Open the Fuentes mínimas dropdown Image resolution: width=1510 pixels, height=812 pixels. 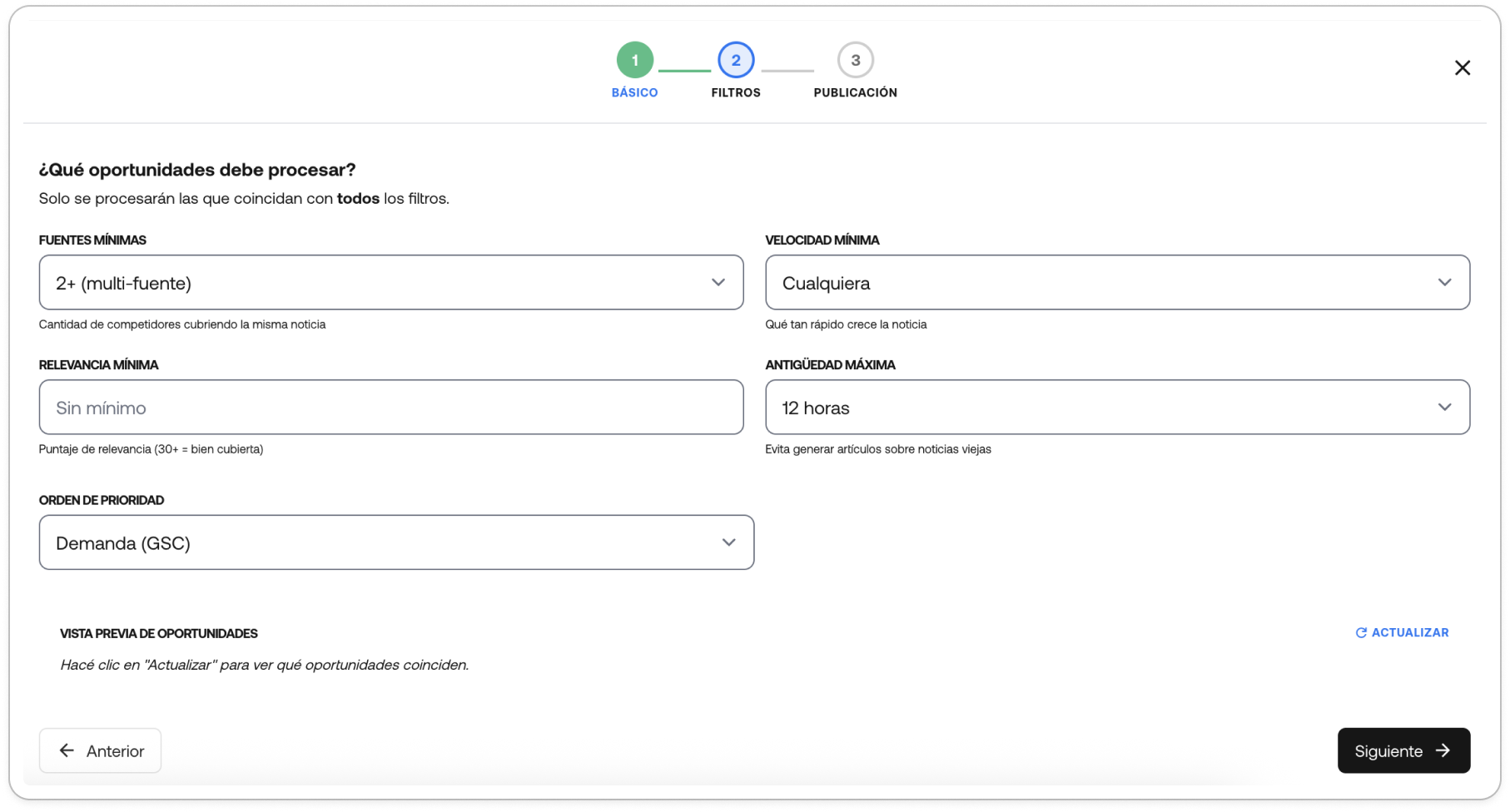tap(391, 283)
